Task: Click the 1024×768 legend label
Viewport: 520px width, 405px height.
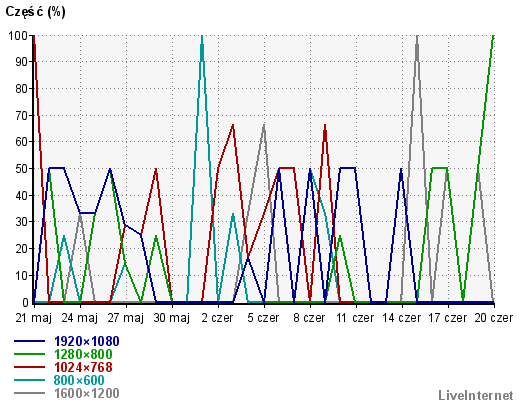Action: coord(83,367)
